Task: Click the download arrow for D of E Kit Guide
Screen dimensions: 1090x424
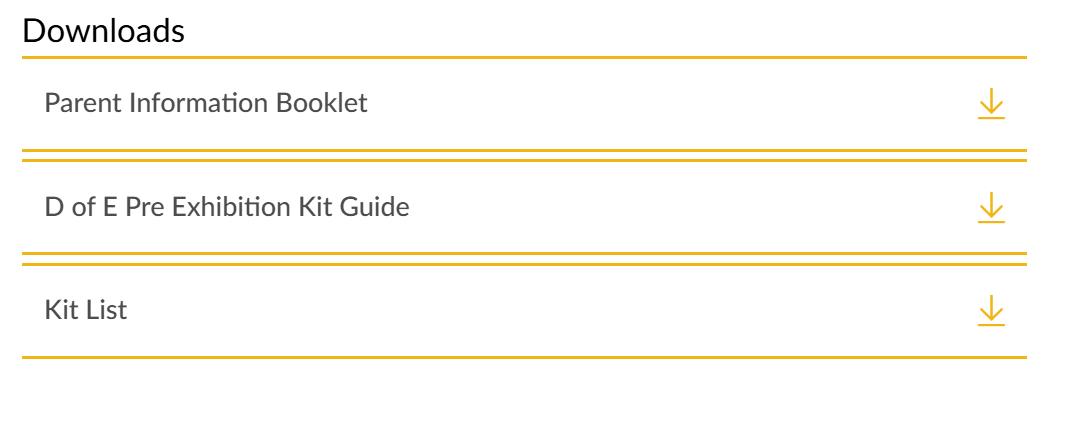Action: coord(990,207)
